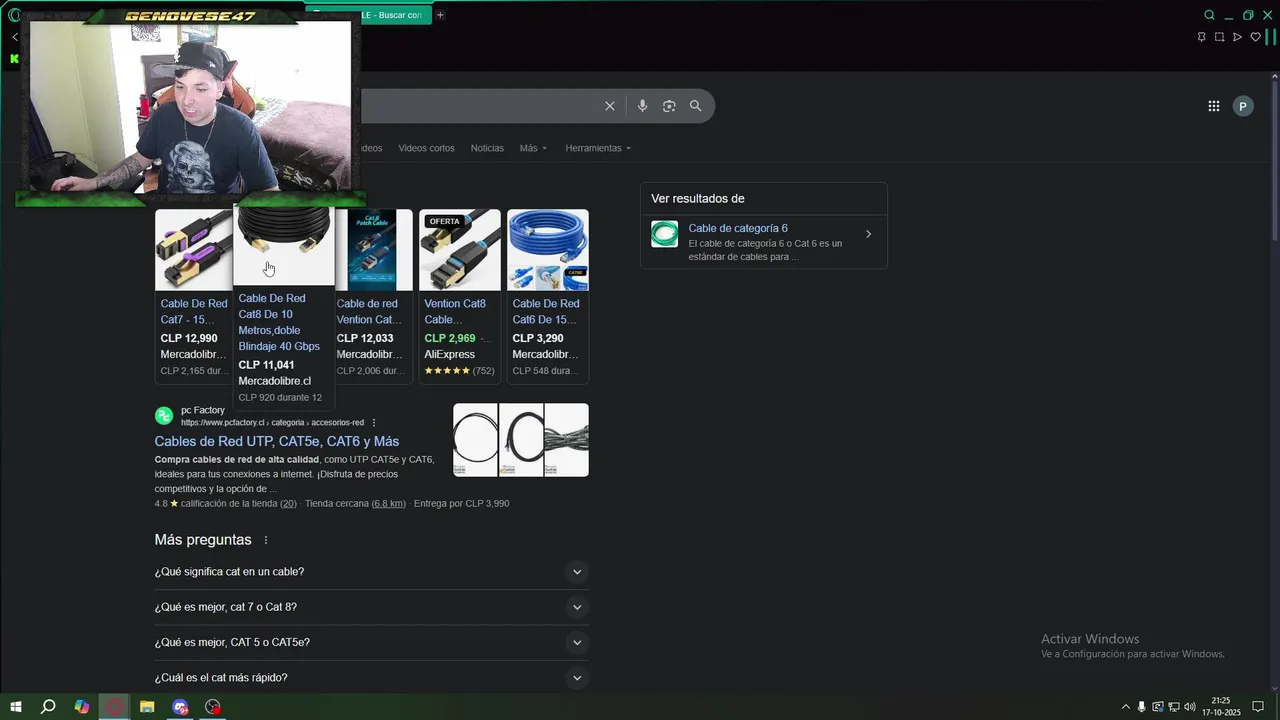Open 'Cable De Red Cat6 De 15' listing
The image size is (1280, 720).
(546, 311)
